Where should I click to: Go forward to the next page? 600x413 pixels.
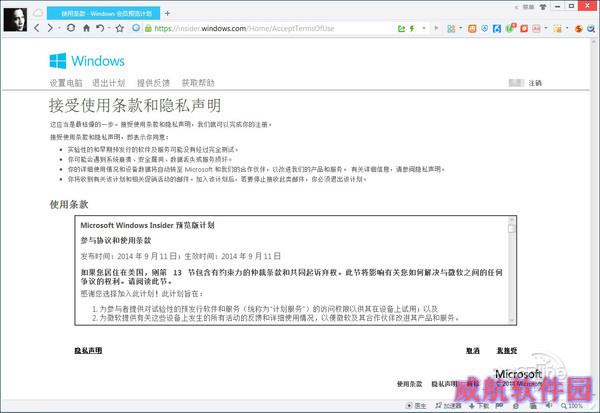[50, 28]
